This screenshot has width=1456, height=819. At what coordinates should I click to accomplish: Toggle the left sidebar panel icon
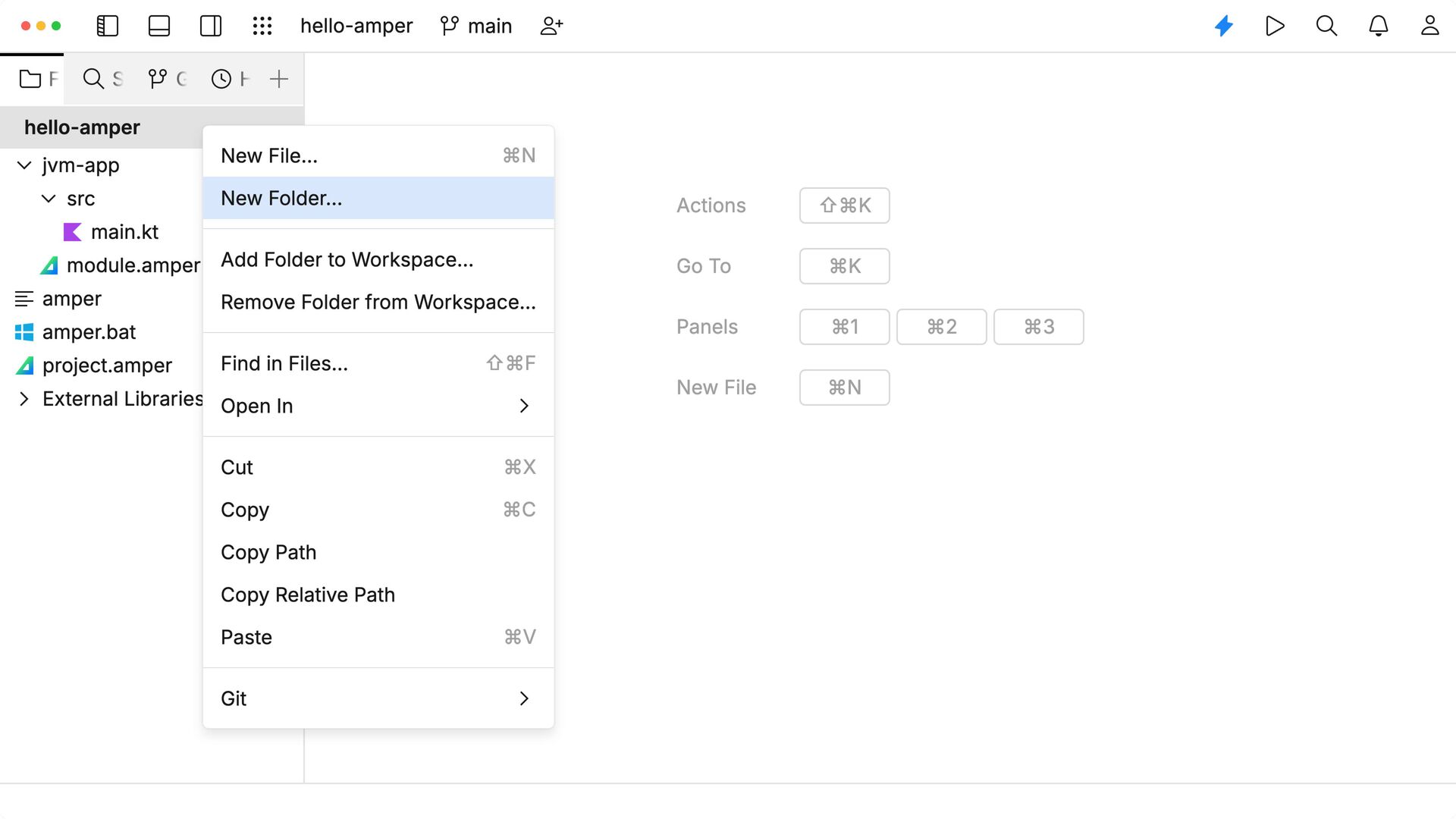[108, 26]
